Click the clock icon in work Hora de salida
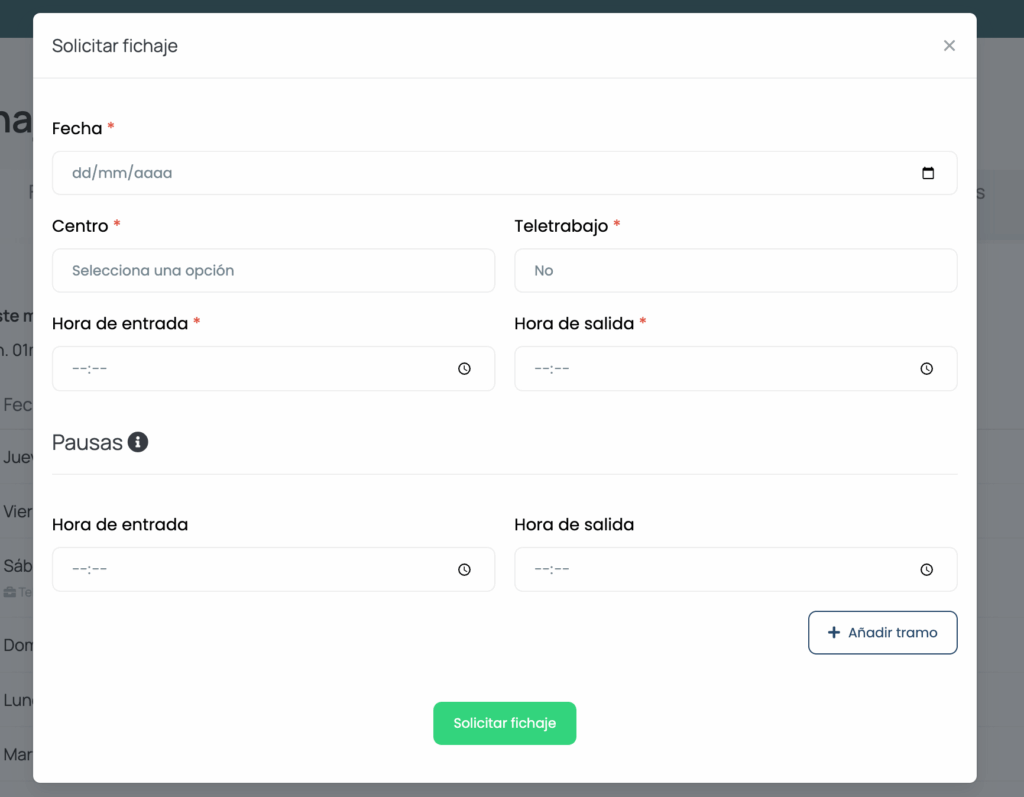The height and width of the screenshot is (797, 1024). coord(926,369)
